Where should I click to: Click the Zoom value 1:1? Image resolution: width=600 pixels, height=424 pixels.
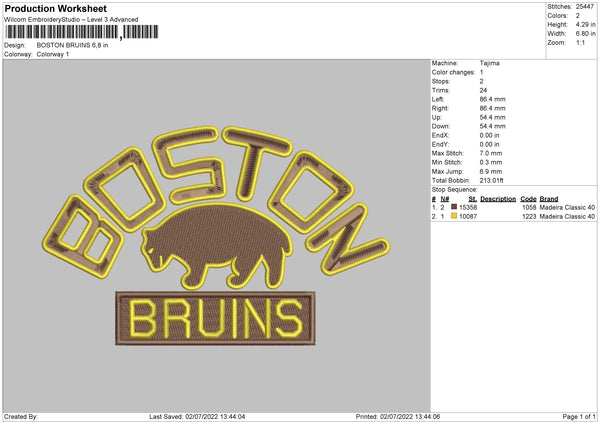click(x=580, y=42)
